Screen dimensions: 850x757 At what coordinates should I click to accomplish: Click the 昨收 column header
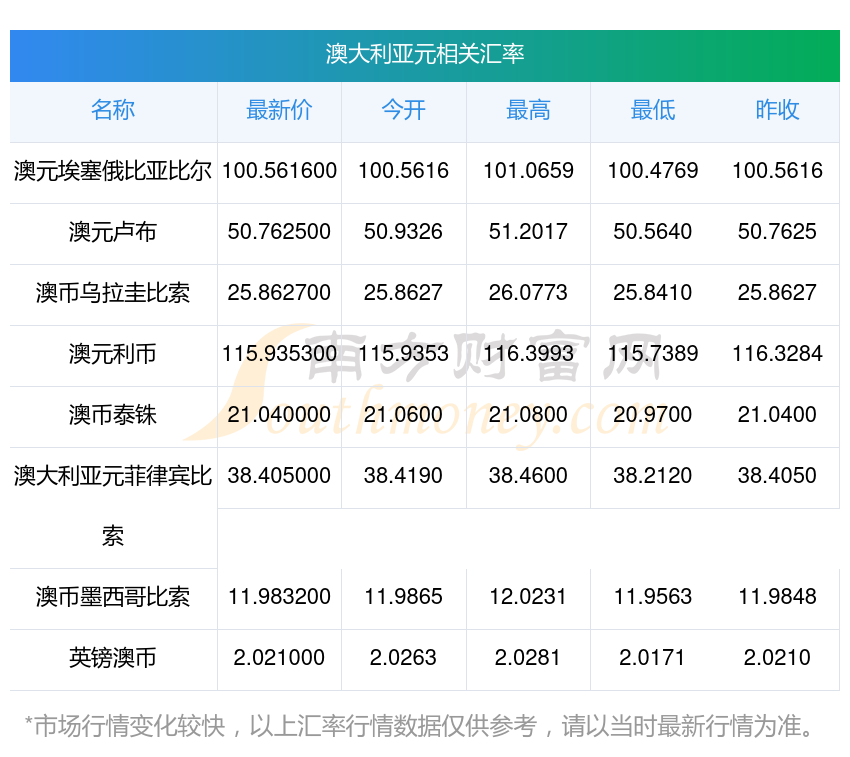777,111
